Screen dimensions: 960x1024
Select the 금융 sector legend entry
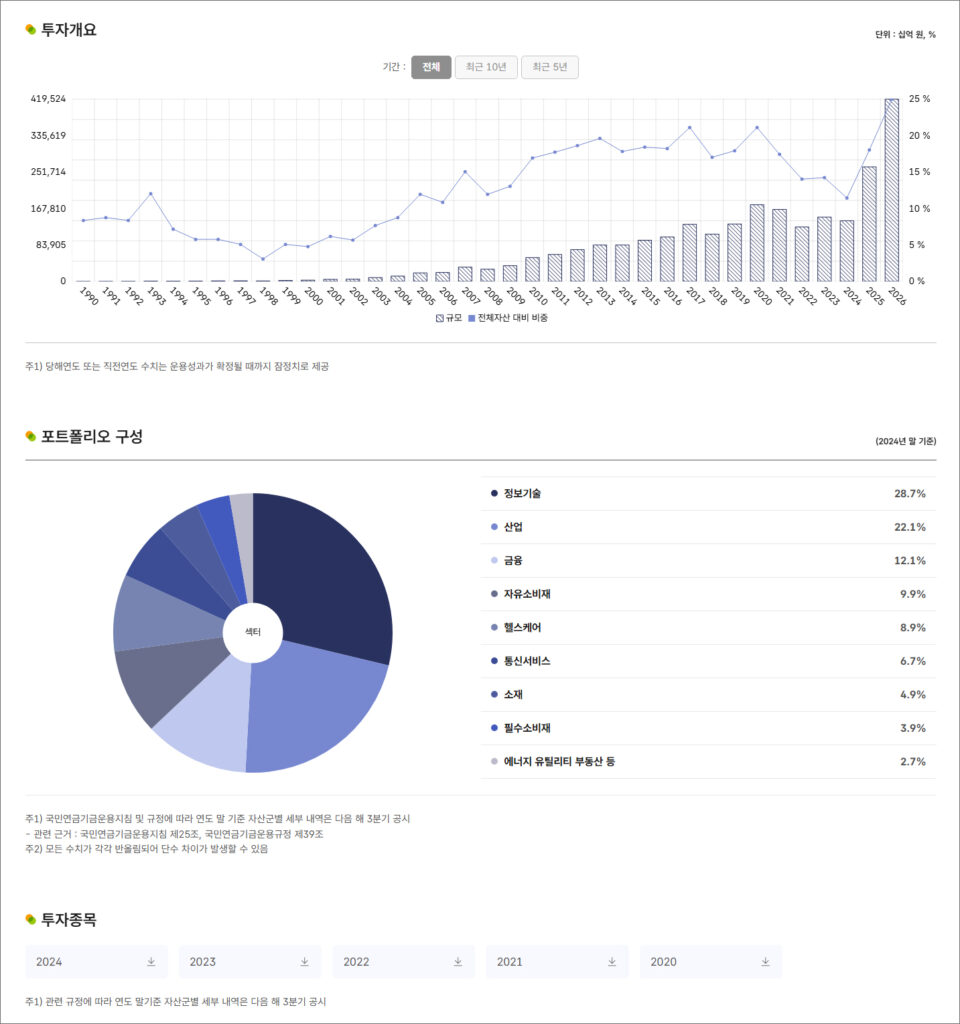(x=708, y=560)
